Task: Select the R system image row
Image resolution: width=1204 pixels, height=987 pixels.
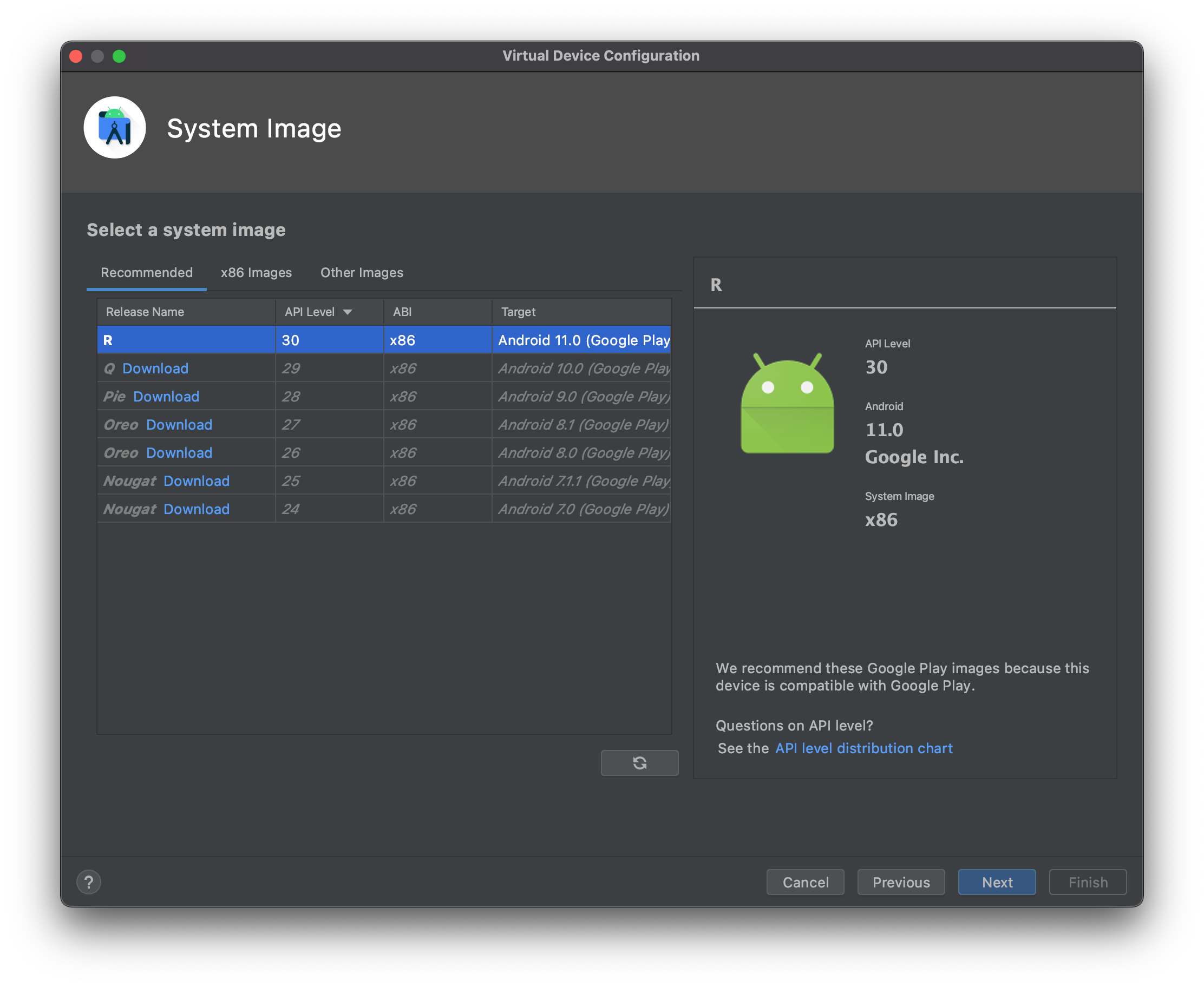Action: point(384,339)
